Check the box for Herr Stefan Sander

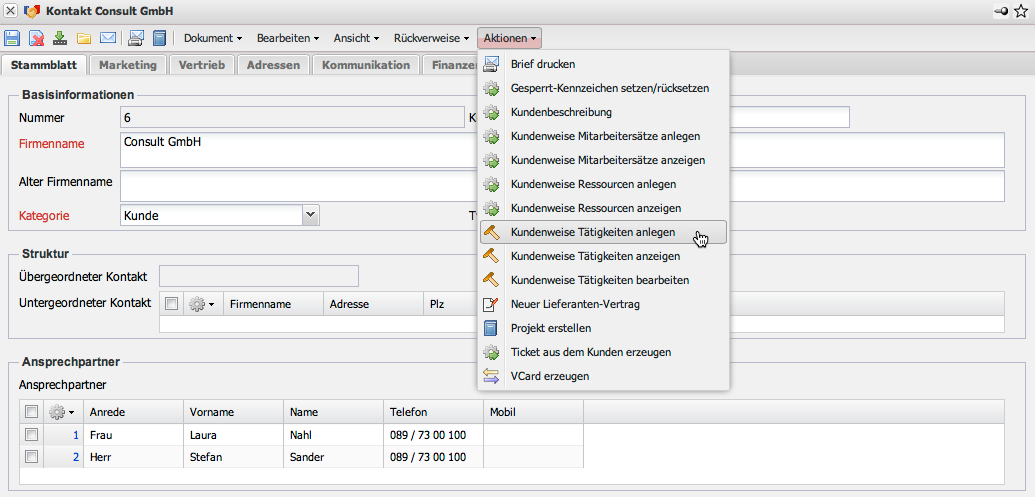(x=32, y=457)
